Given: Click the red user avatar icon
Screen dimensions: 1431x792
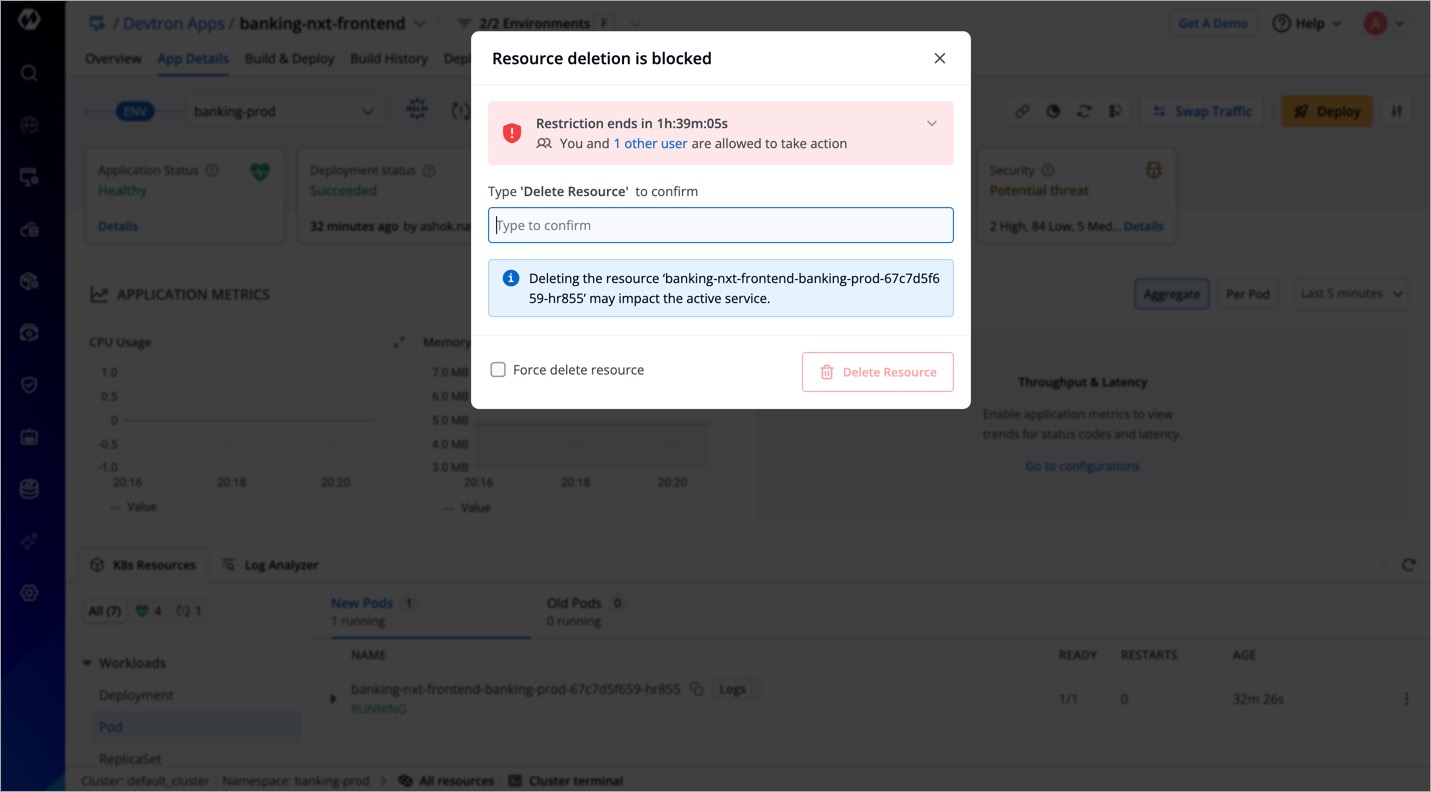Looking at the screenshot, I should click(1375, 24).
